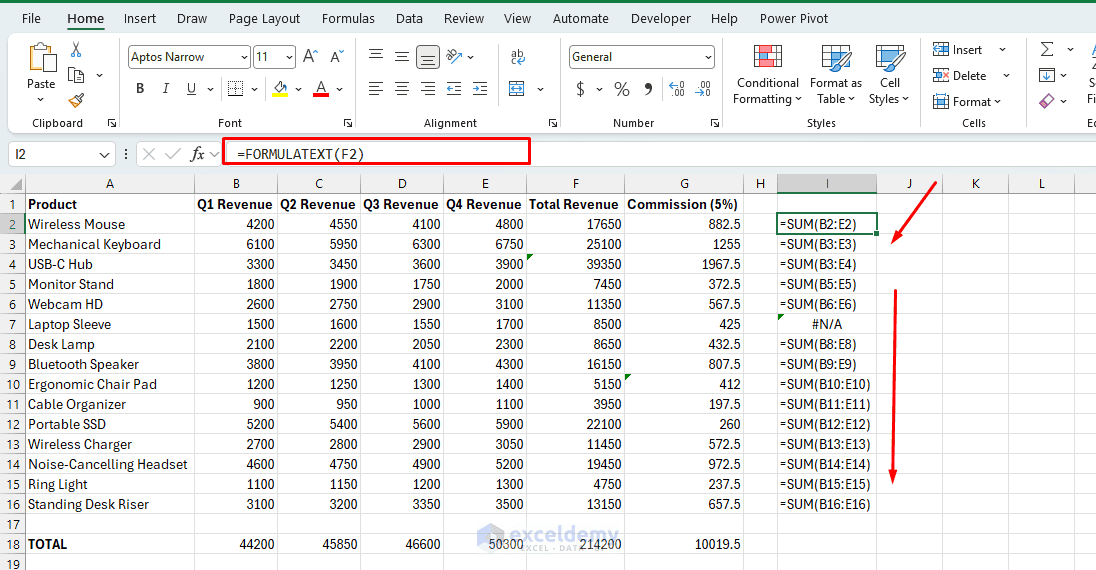Switch to the Page Layout tab
The width and height of the screenshot is (1096, 570).
264,19
